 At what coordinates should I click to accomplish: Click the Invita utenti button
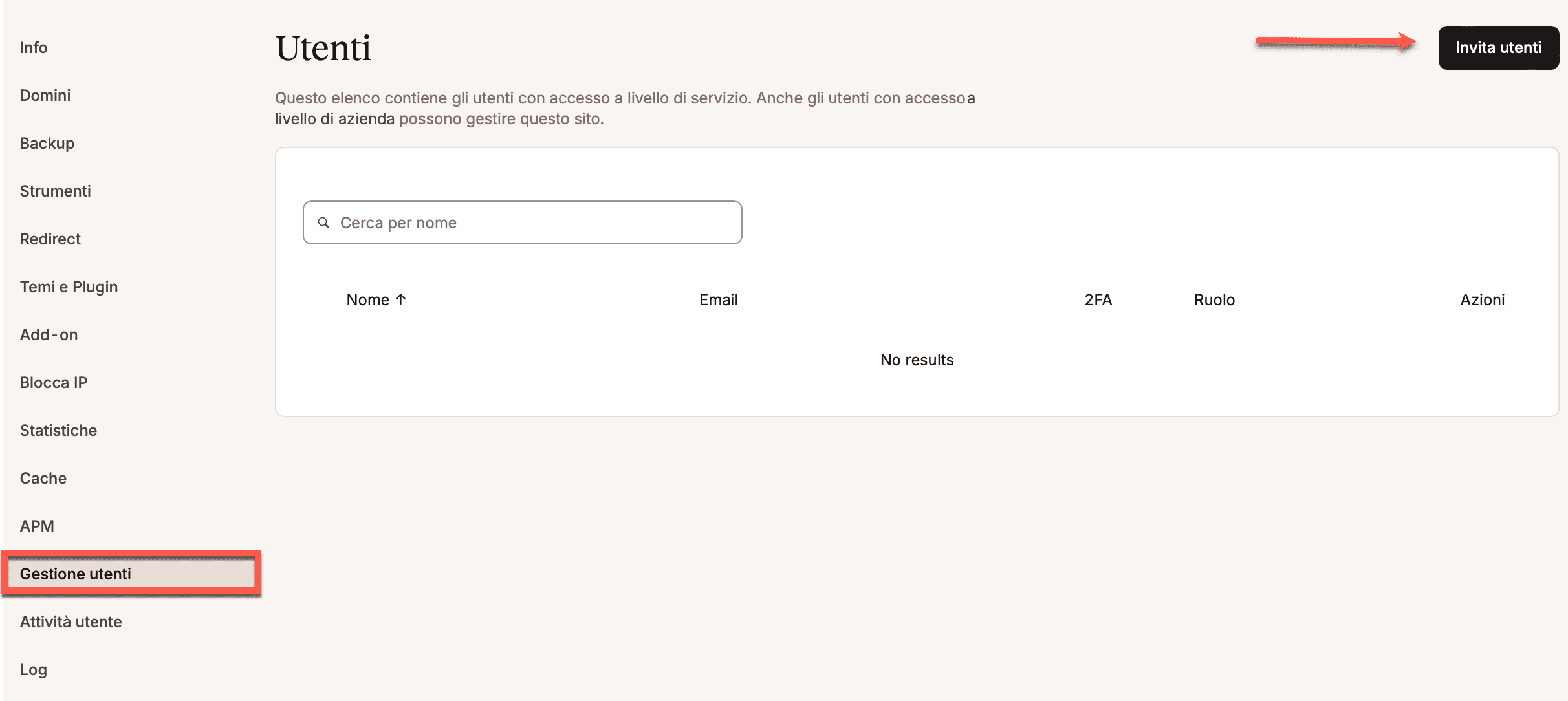[1498, 48]
